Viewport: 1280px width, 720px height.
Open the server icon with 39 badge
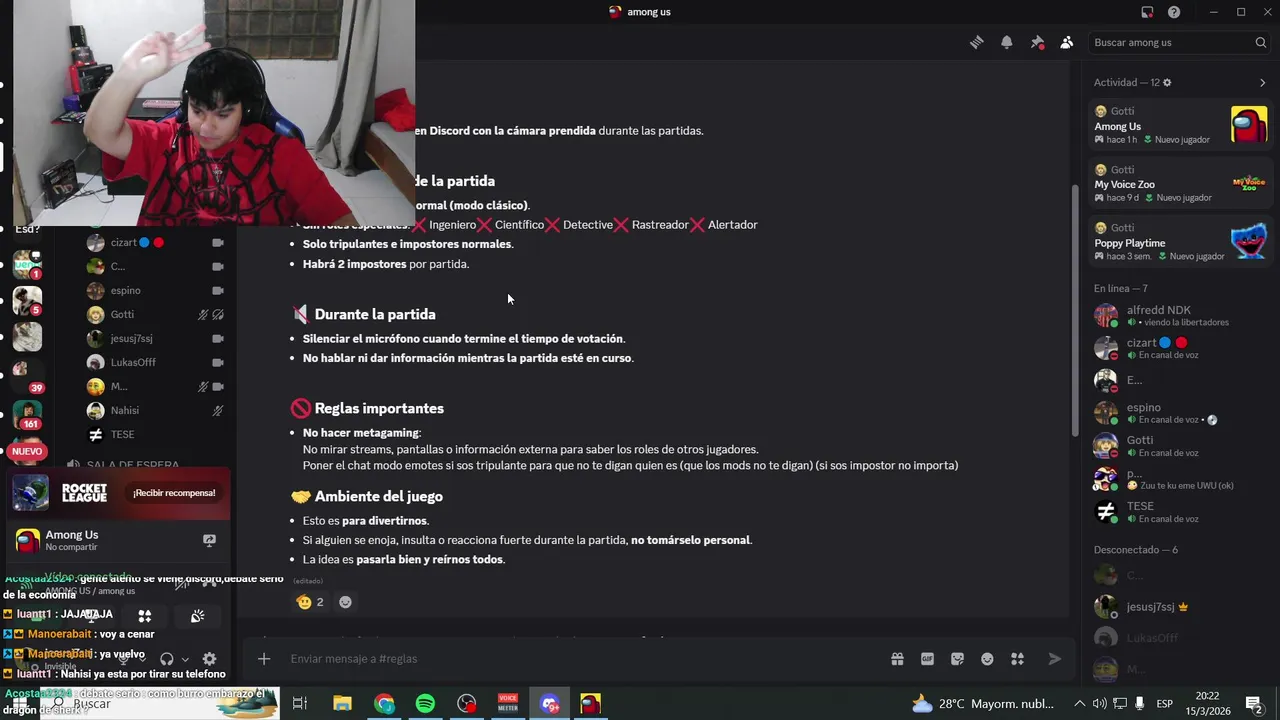pyautogui.click(x=26, y=375)
